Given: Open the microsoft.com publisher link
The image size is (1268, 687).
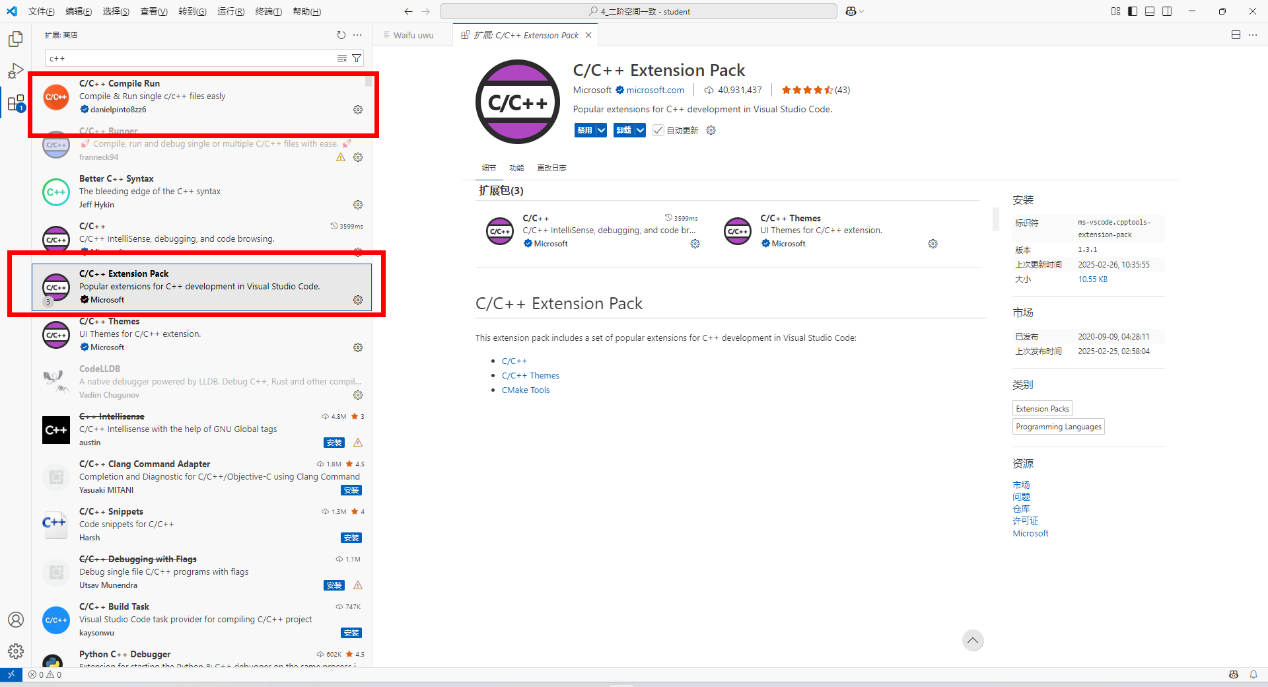Looking at the screenshot, I should point(655,90).
